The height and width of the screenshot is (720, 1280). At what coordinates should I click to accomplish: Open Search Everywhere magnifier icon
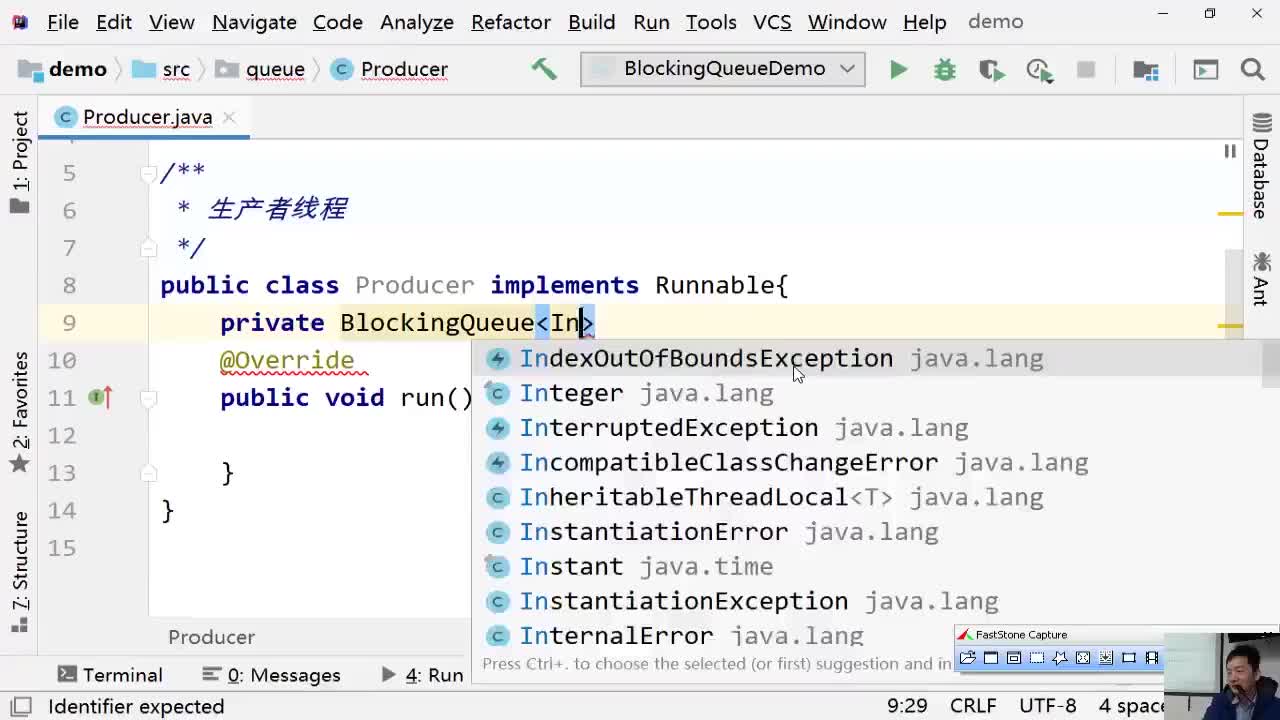pyautogui.click(x=1252, y=69)
